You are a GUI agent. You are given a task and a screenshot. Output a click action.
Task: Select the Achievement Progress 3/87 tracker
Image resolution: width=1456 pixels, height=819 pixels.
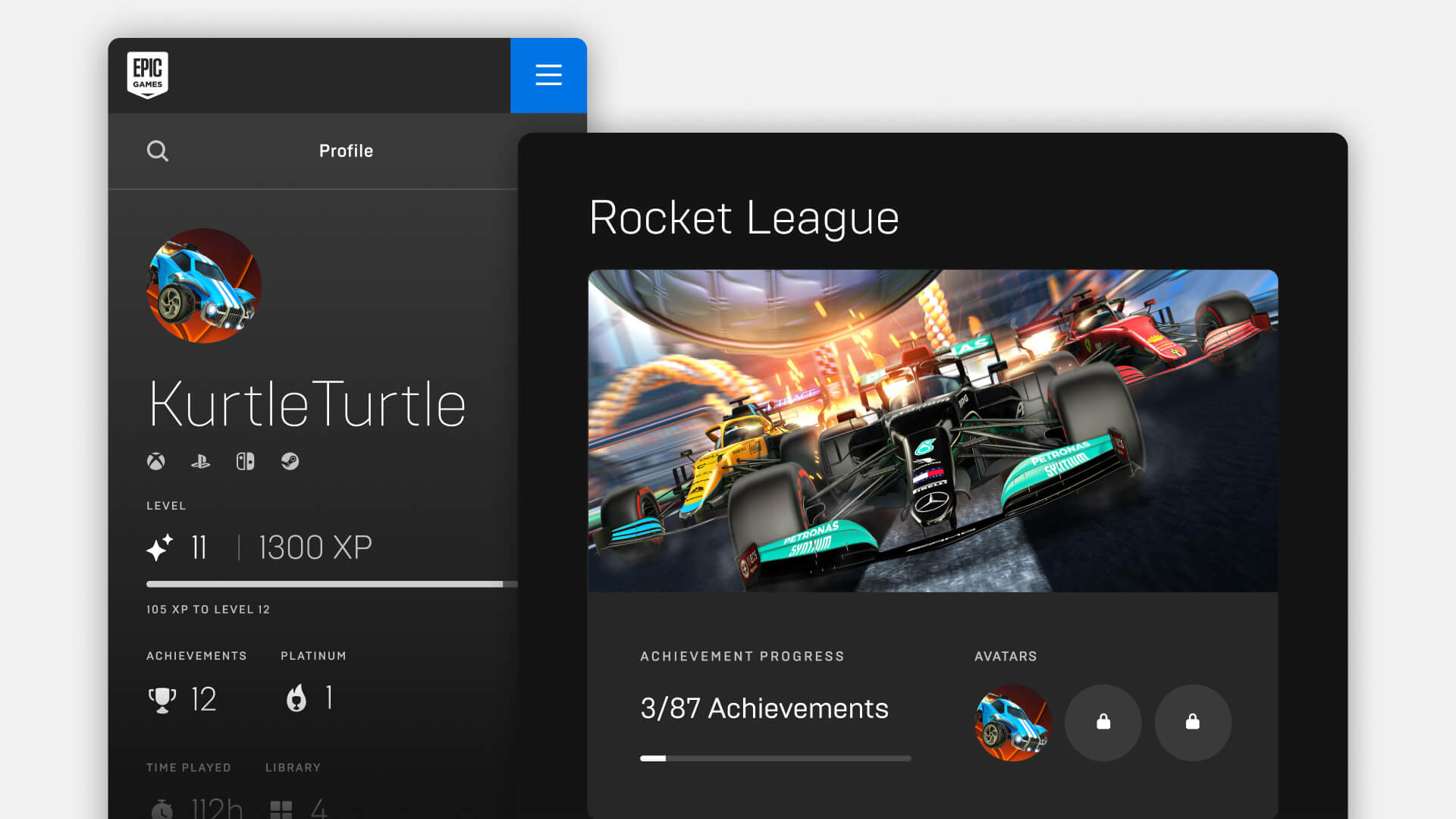[764, 708]
